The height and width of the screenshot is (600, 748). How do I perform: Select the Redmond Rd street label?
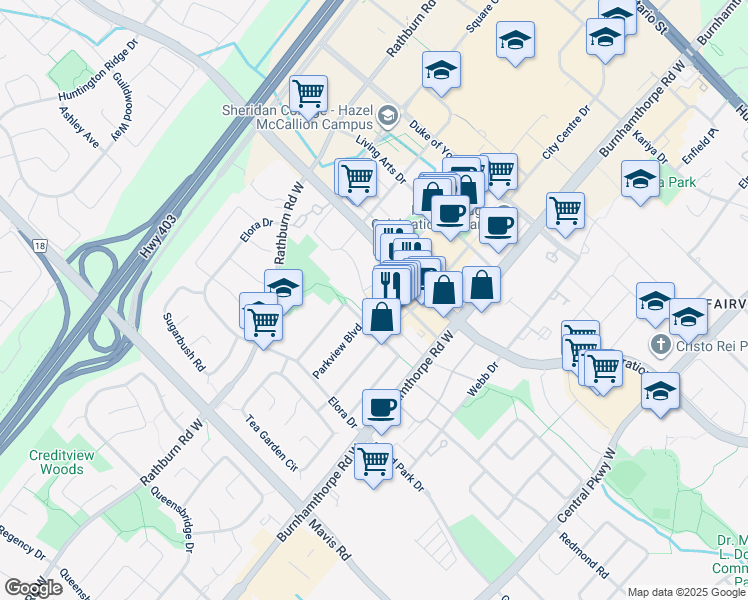tap(584, 556)
